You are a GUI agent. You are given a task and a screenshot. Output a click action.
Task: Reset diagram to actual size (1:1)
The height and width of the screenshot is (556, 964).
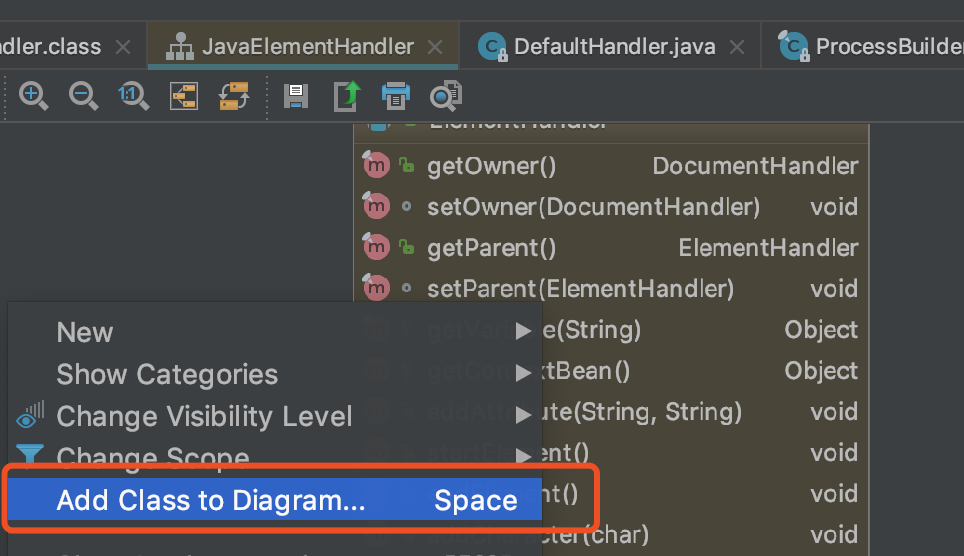(133, 96)
